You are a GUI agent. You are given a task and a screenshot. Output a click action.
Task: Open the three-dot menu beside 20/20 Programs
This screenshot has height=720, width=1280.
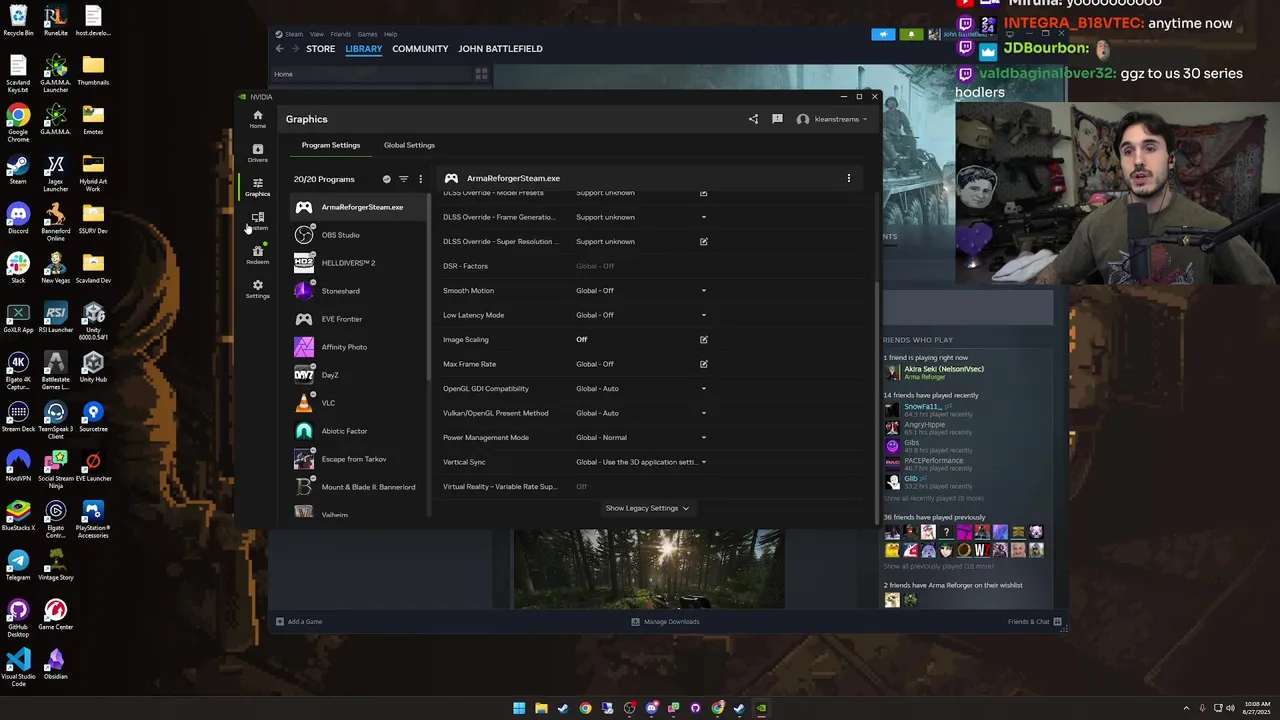click(x=420, y=179)
